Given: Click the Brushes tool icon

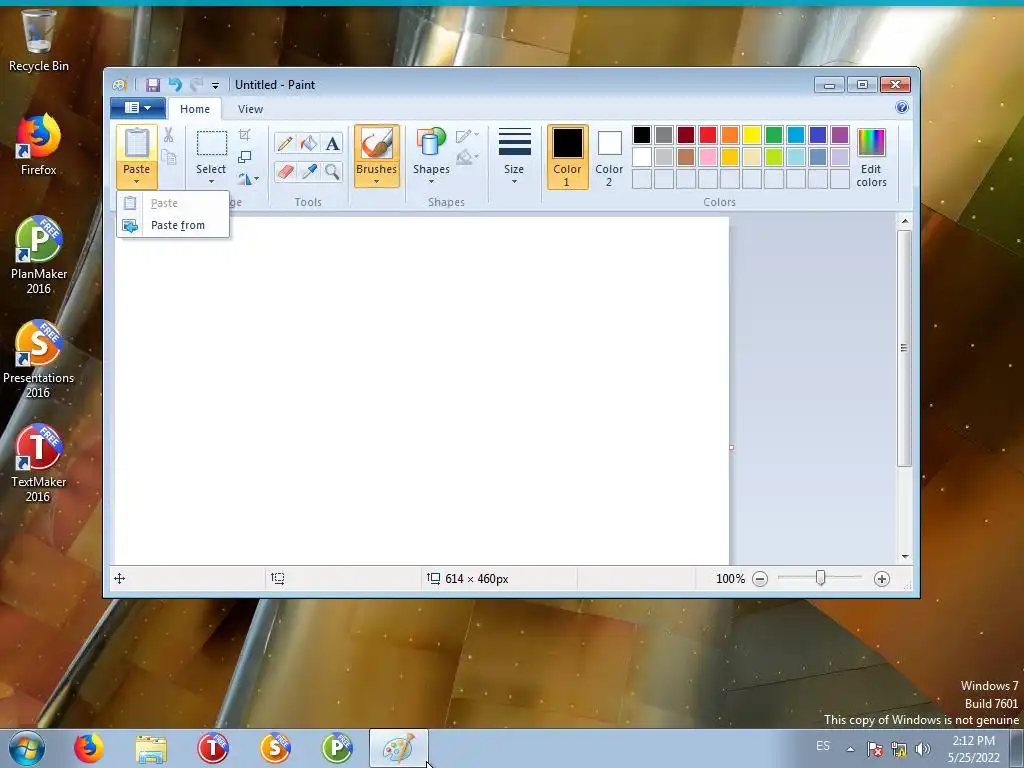Looking at the screenshot, I should point(377,143).
